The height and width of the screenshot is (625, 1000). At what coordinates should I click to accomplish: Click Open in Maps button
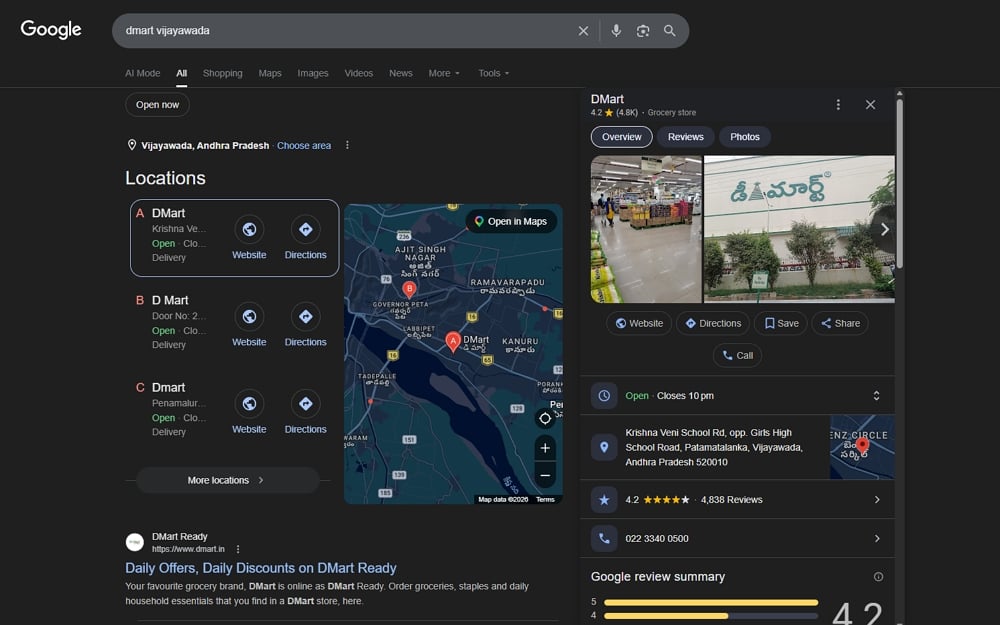[511, 221]
